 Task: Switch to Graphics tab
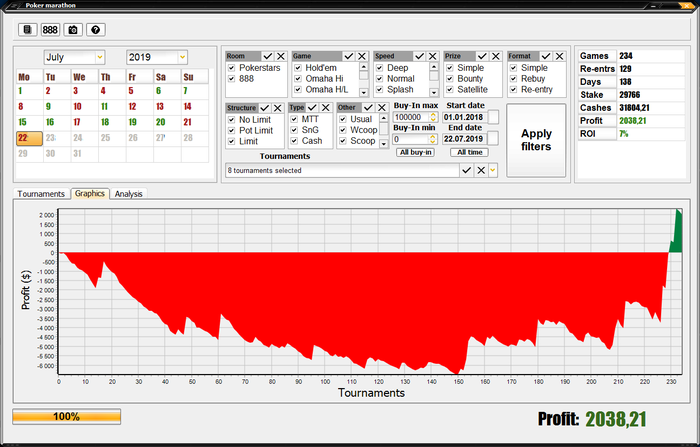(90, 193)
